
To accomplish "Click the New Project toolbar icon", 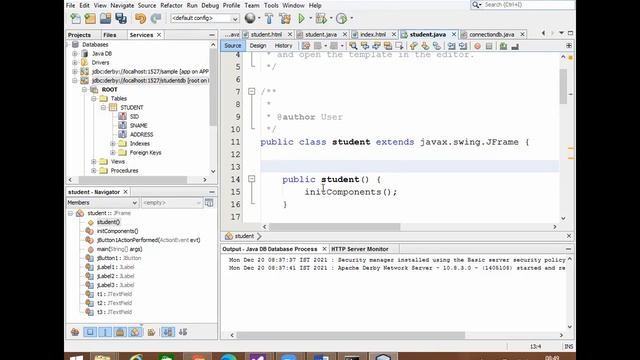I will pos(90,18).
